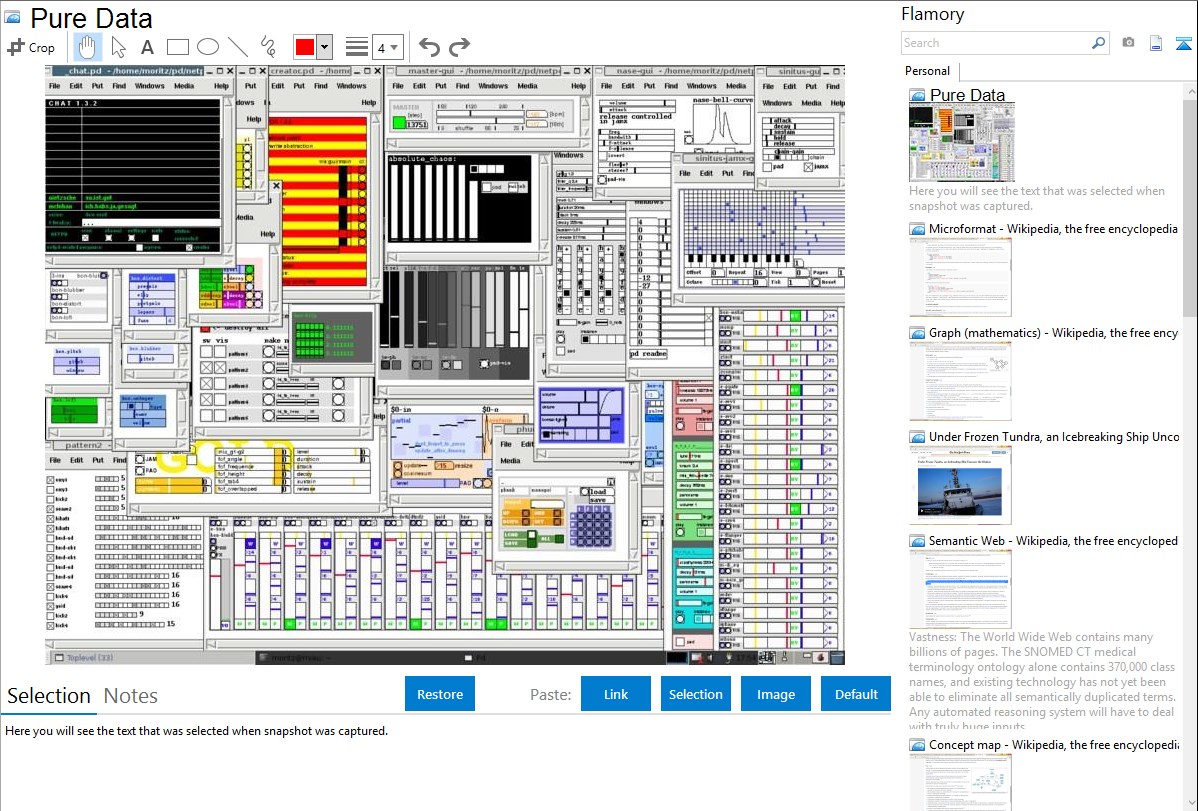
Task: Click the Concept map - Wikipedia title
Action: click(x=1054, y=745)
